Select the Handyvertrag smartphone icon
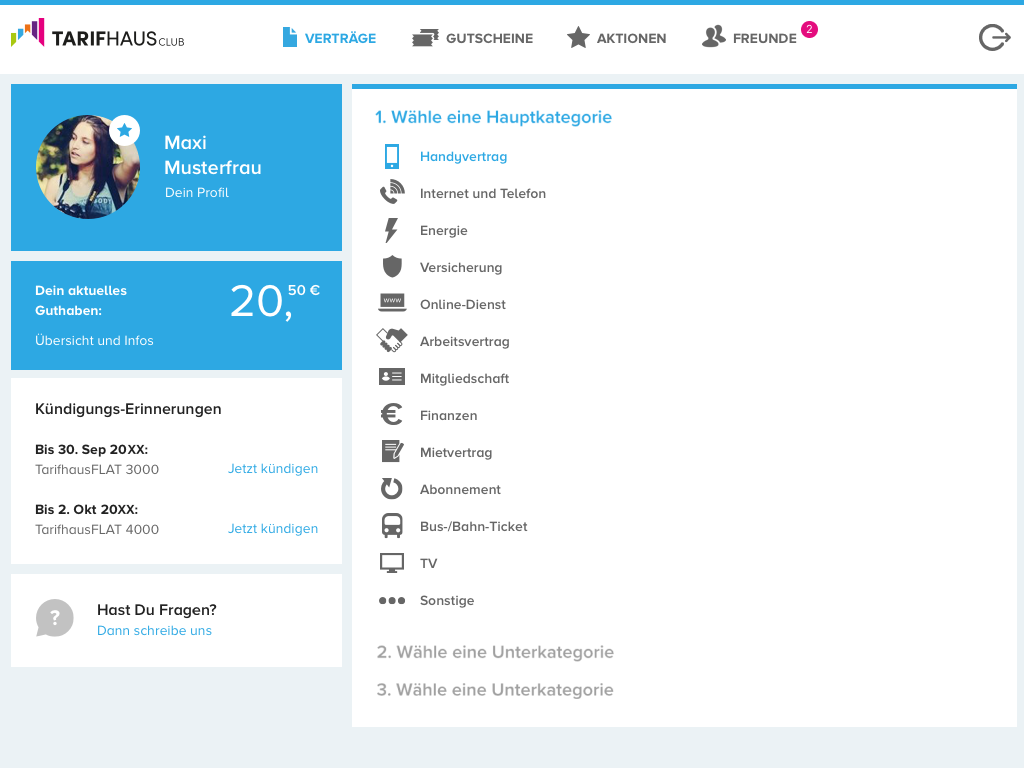The height and width of the screenshot is (768, 1024). pos(392,157)
